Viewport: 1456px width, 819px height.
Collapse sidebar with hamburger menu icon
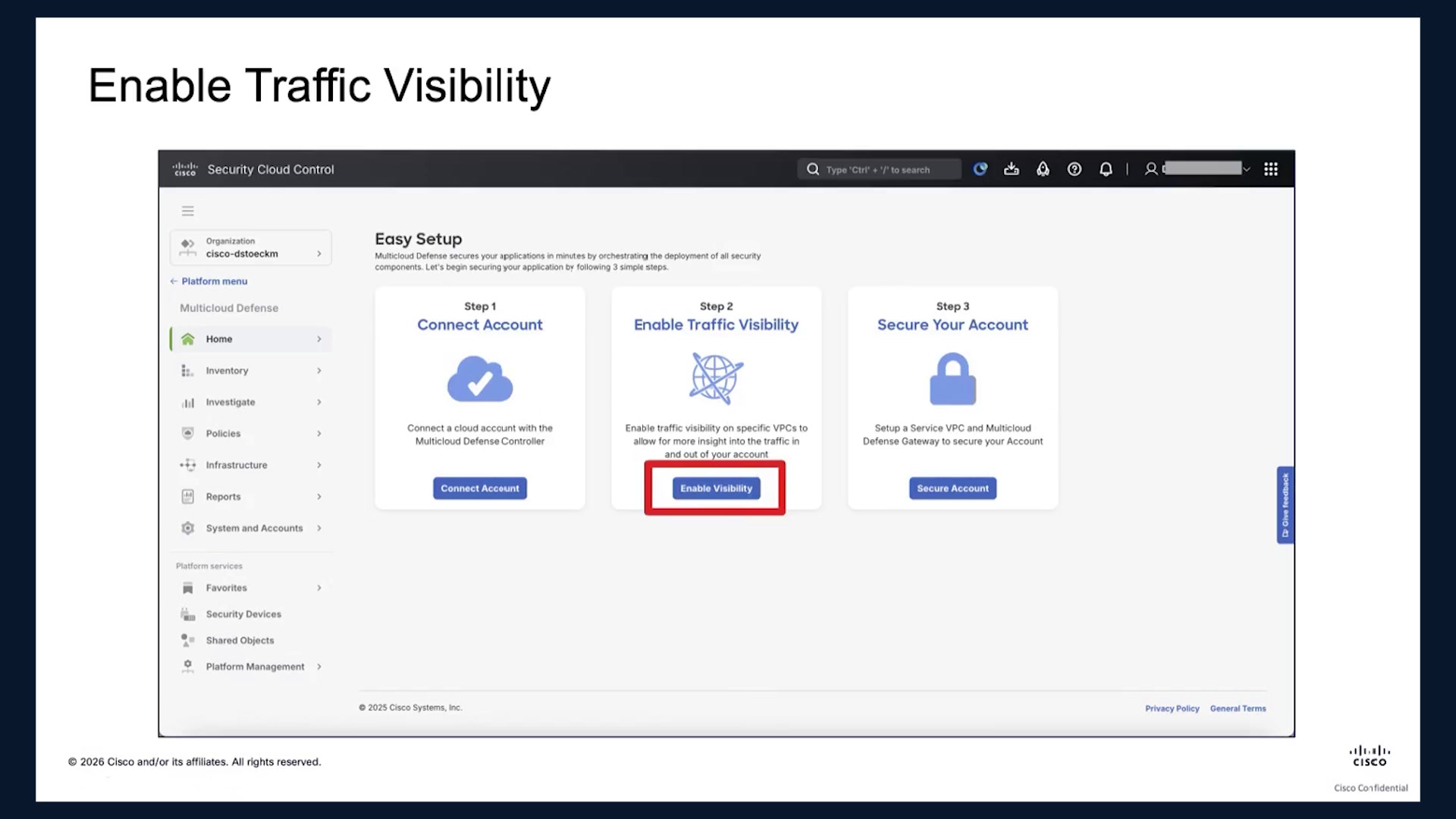tap(188, 211)
